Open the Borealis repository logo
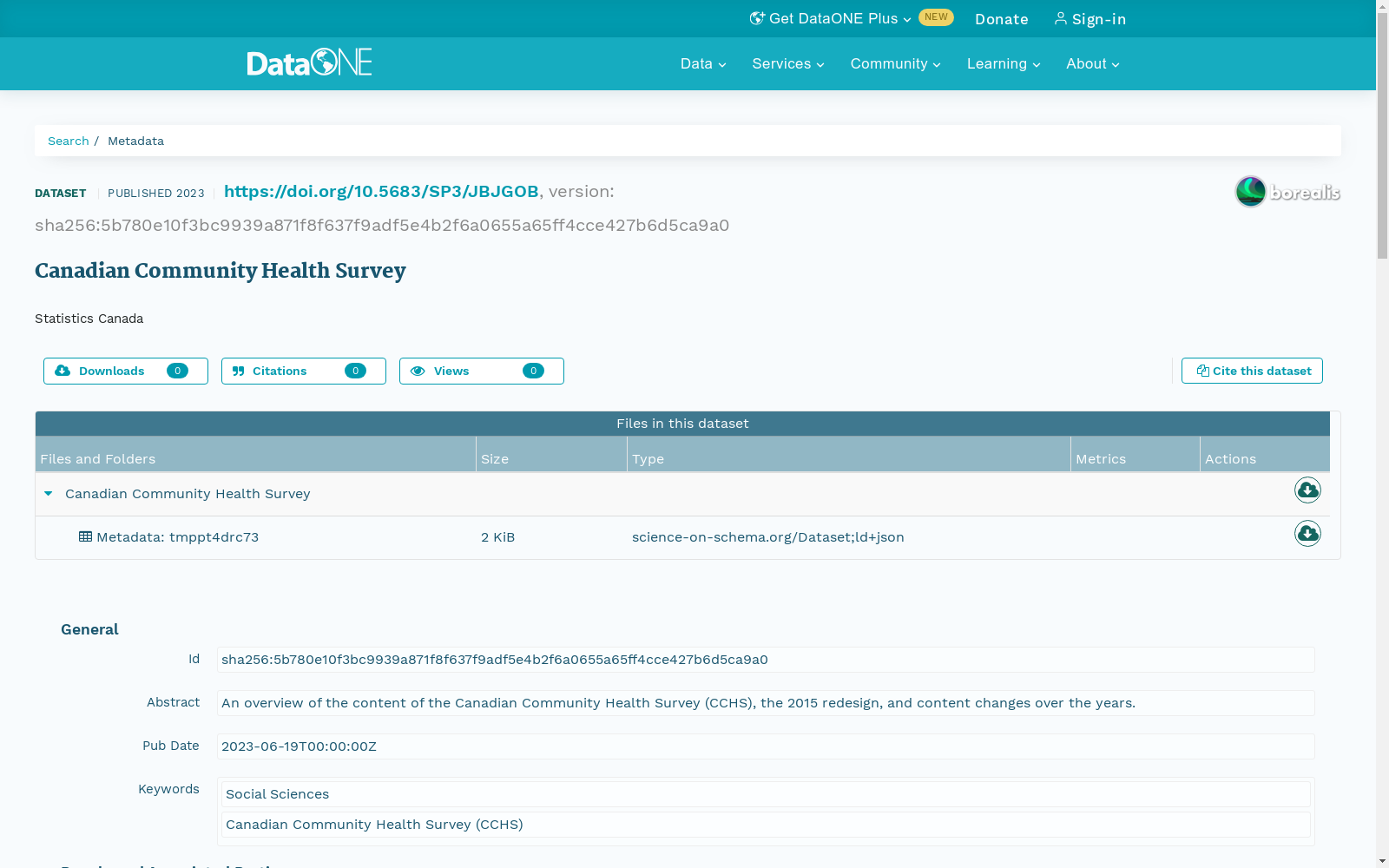Image resolution: width=1389 pixels, height=868 pixels. (1287, 192)
